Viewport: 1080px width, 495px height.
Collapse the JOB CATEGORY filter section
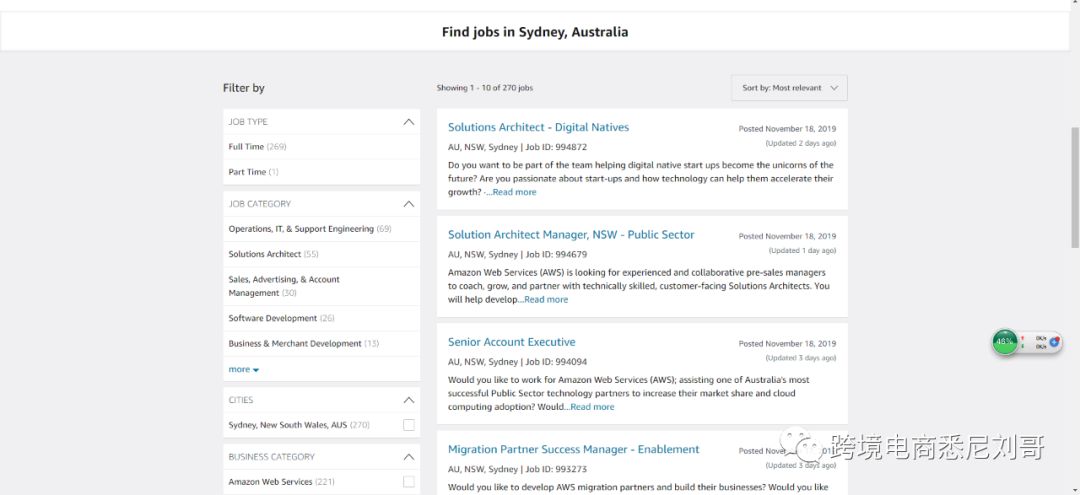[408, 204]
